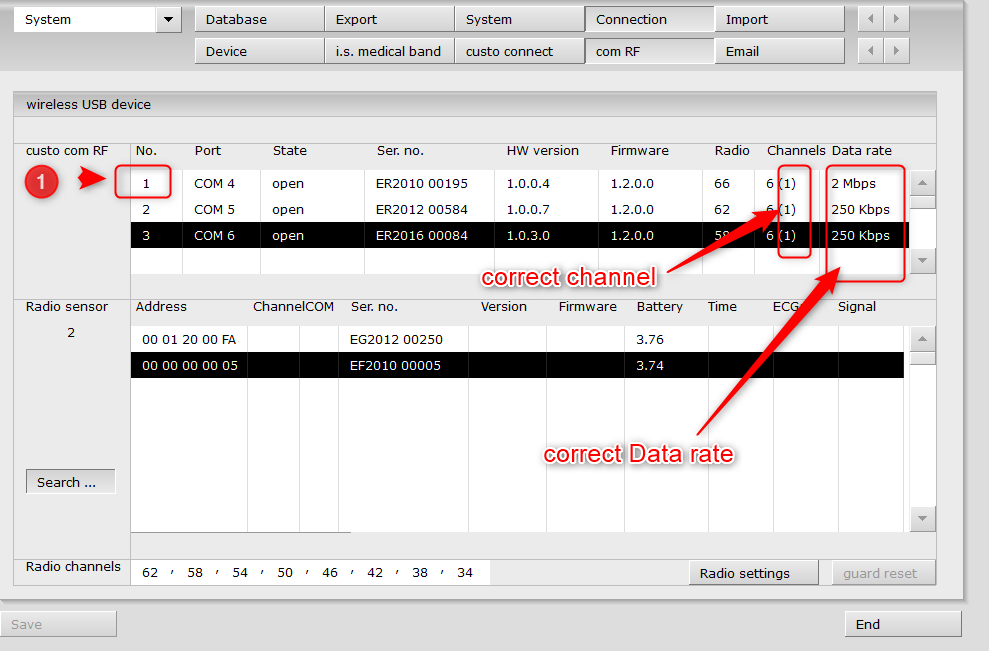
Task: Select sensor address 00 01 20 00 FA
Action: pyautogui.click(x=189, y=339)
